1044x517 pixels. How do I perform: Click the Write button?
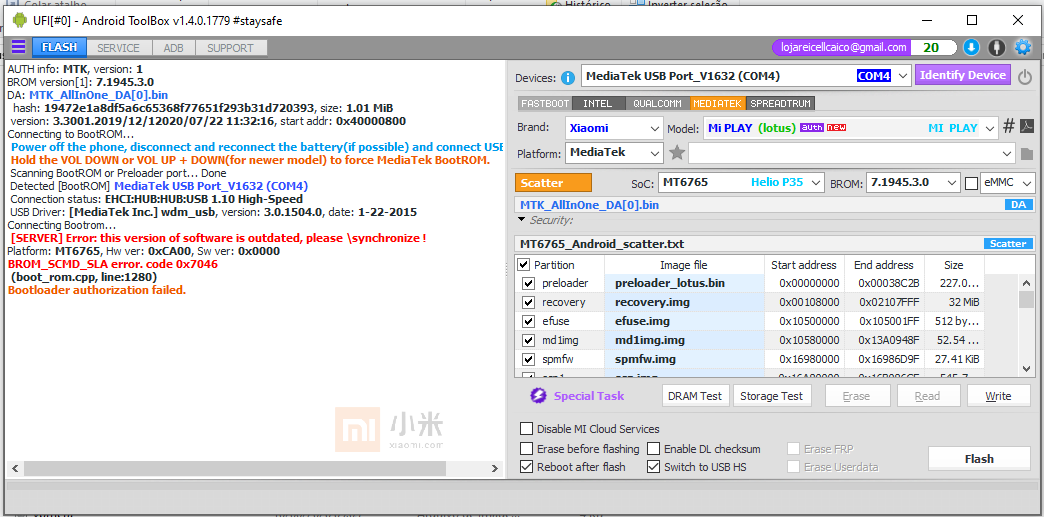998,396
